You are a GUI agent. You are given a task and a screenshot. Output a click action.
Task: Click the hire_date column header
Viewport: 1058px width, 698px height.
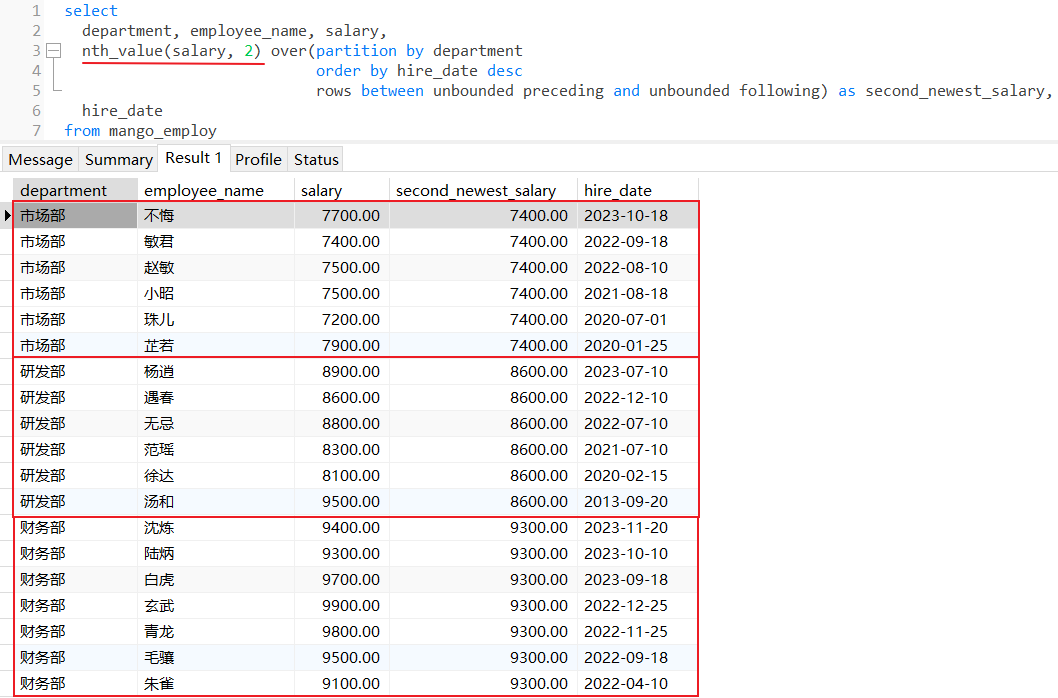click(x=638, y=190)
